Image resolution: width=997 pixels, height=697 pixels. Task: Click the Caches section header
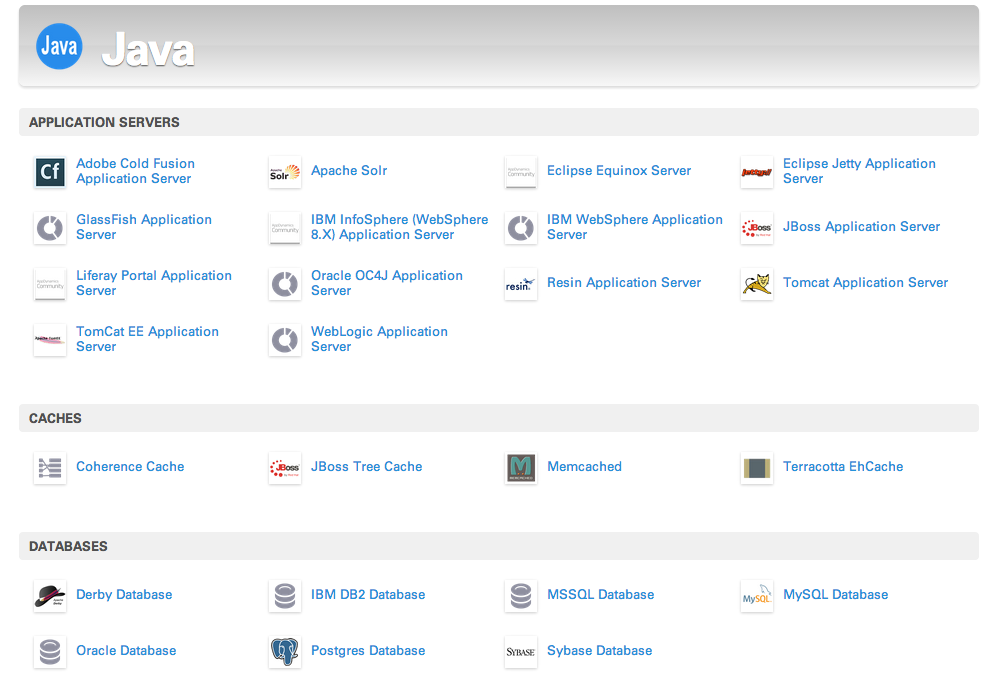coord(498,418)
